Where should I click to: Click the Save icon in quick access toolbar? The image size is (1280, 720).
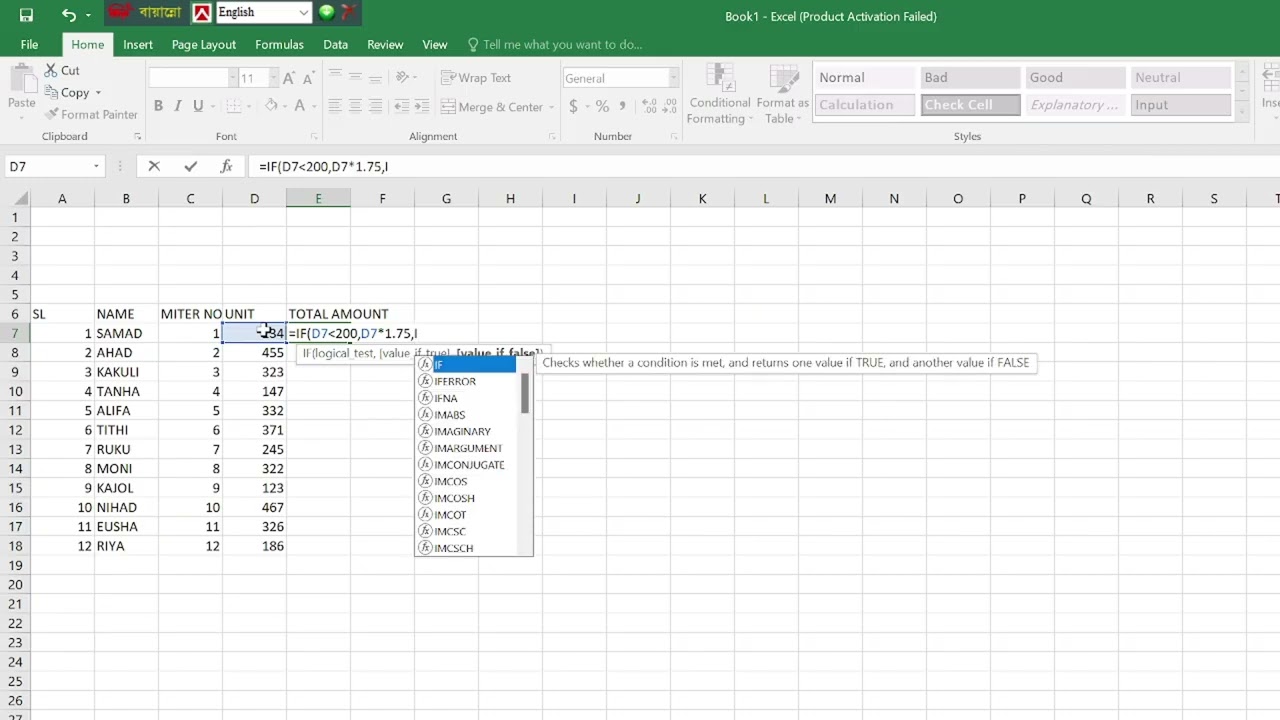(x=26, y=15)
